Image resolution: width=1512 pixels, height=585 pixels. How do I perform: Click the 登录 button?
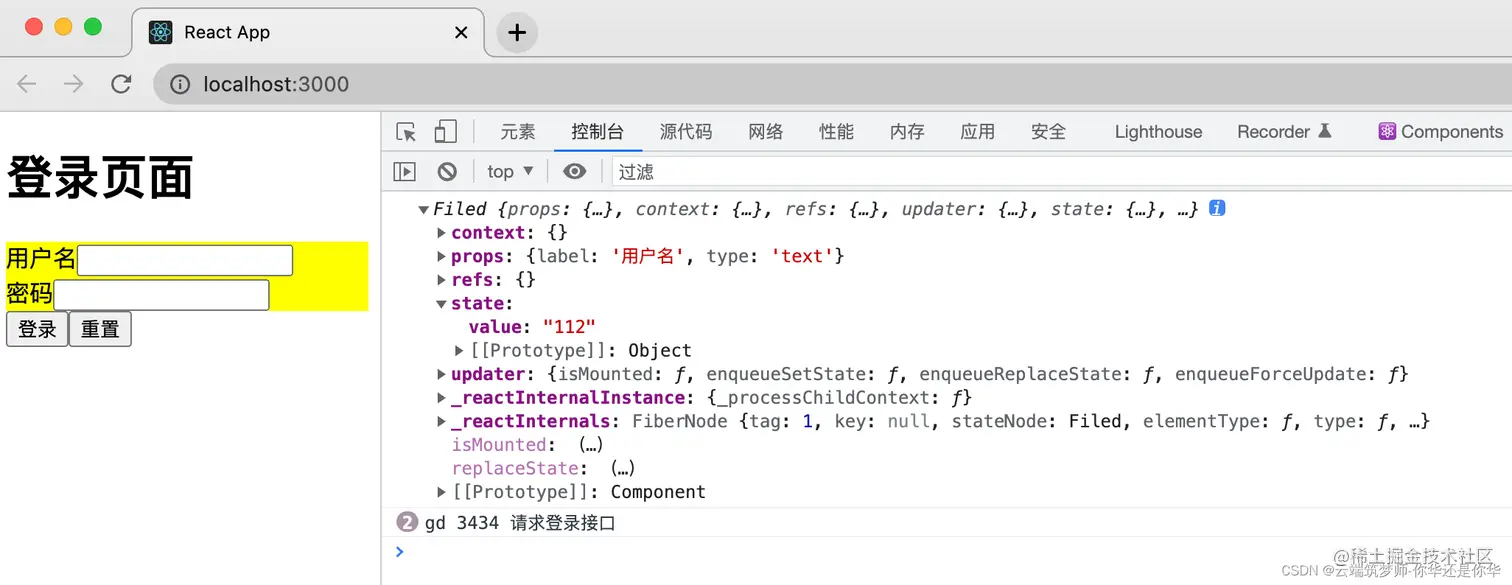point(37,329)
